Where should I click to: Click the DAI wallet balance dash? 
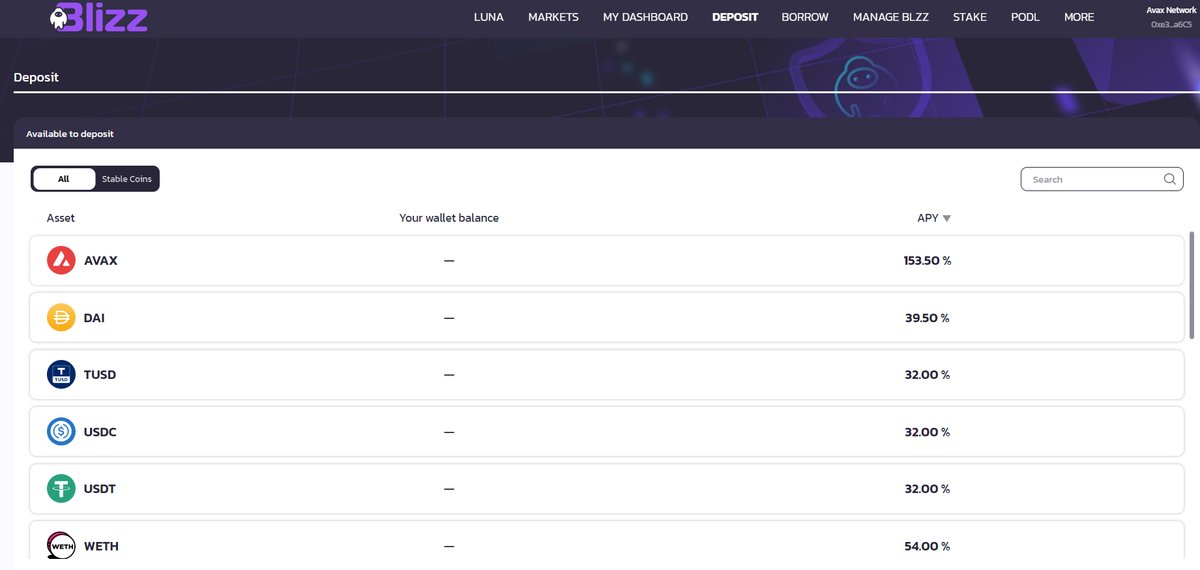(x=449, y=318)
